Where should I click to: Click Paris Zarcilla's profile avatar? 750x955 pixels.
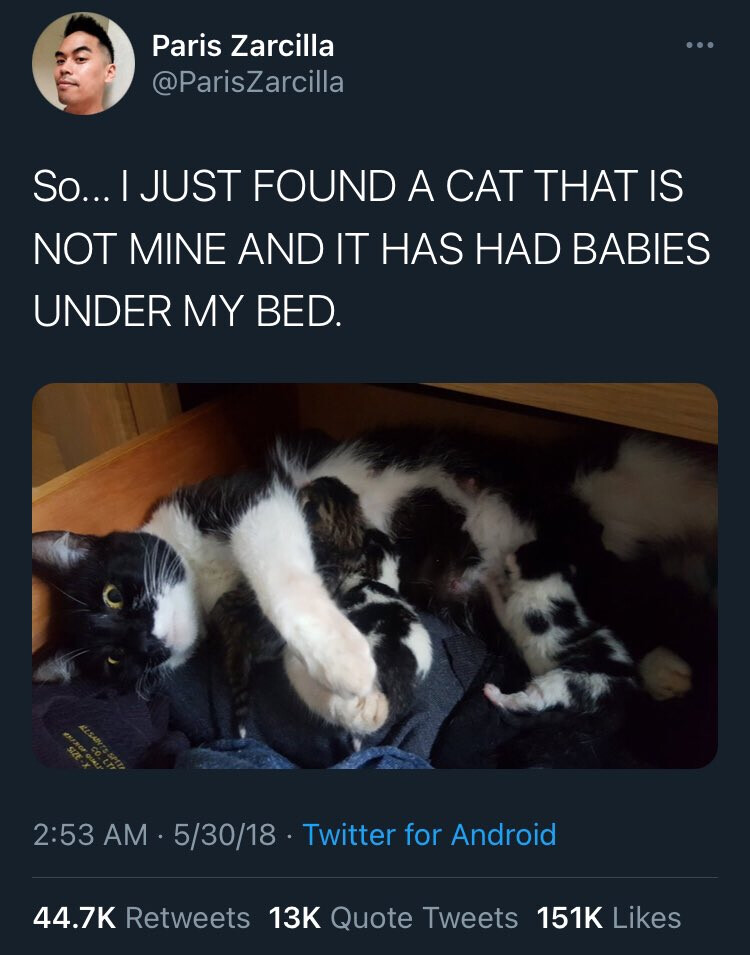tap(84, 63)
